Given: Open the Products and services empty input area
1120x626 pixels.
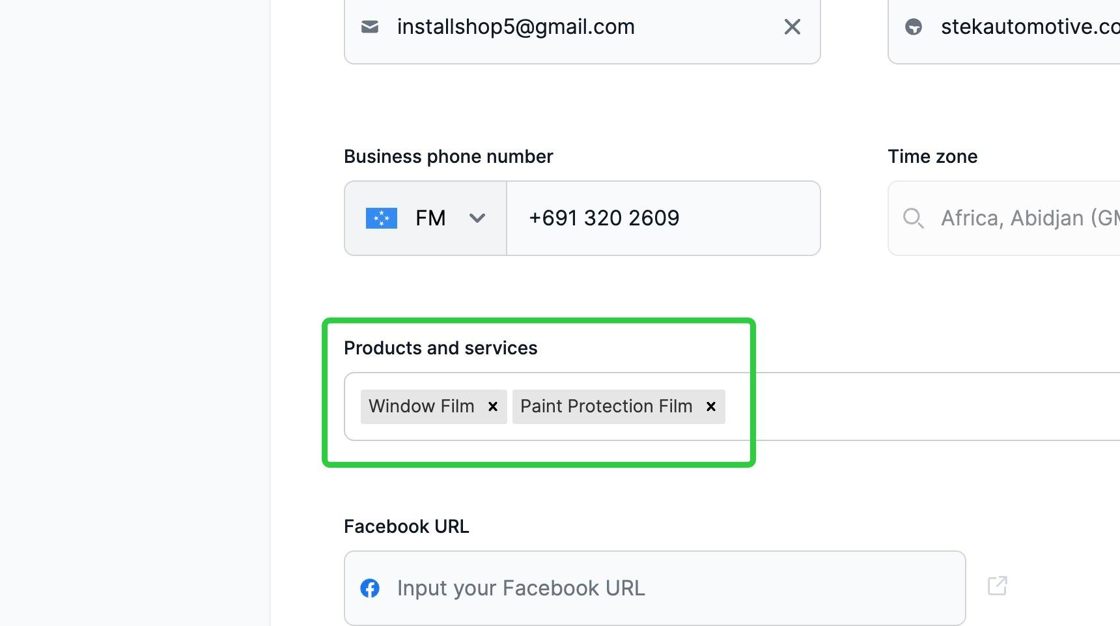Looking at the screenshot, I should [x=920, y=407].
